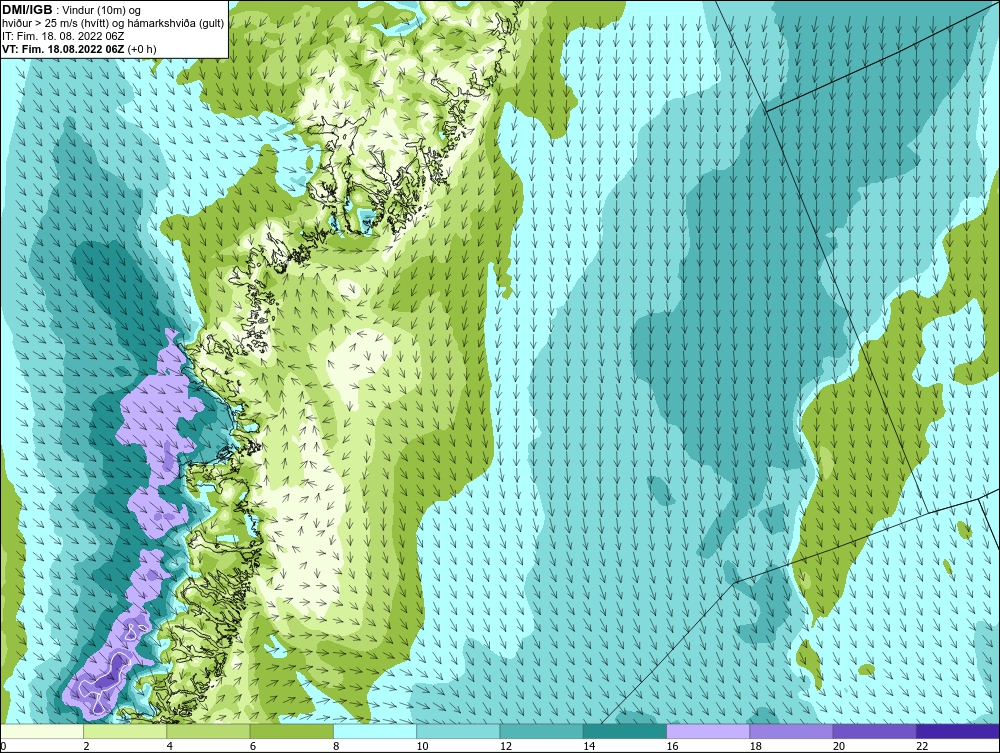
Task: Click the 8–10 m/s light cyan swatch
Action: (375, 731)
